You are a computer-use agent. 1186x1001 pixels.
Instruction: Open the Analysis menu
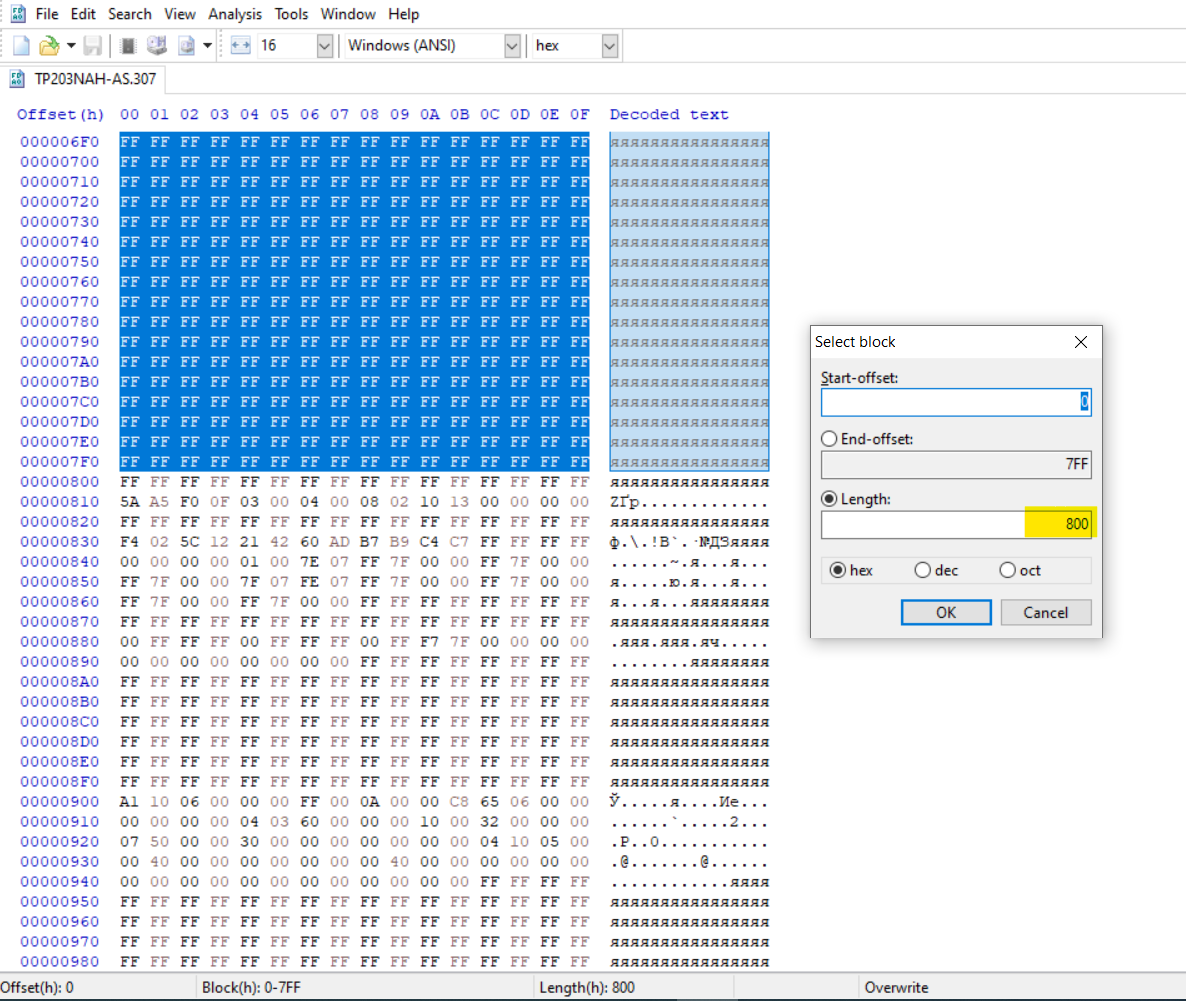coord(235,14)
